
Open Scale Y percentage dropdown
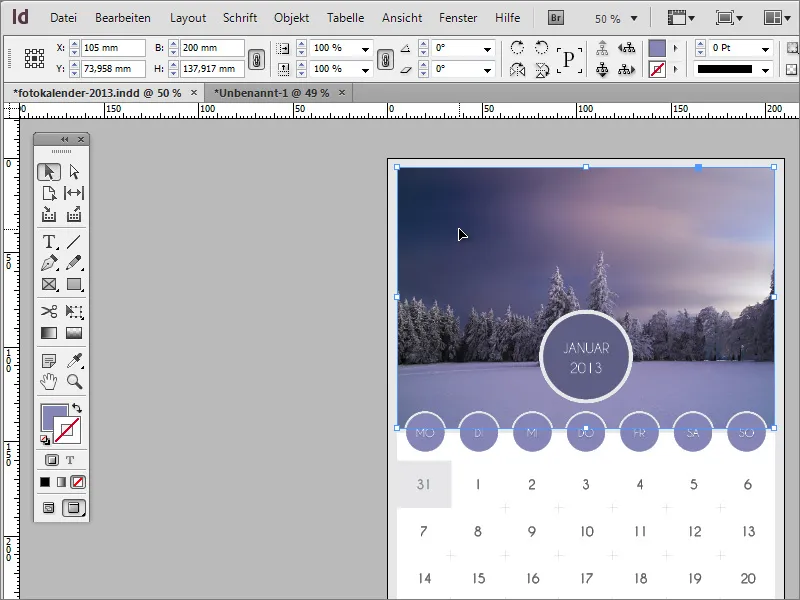click(x=365, y=70)
